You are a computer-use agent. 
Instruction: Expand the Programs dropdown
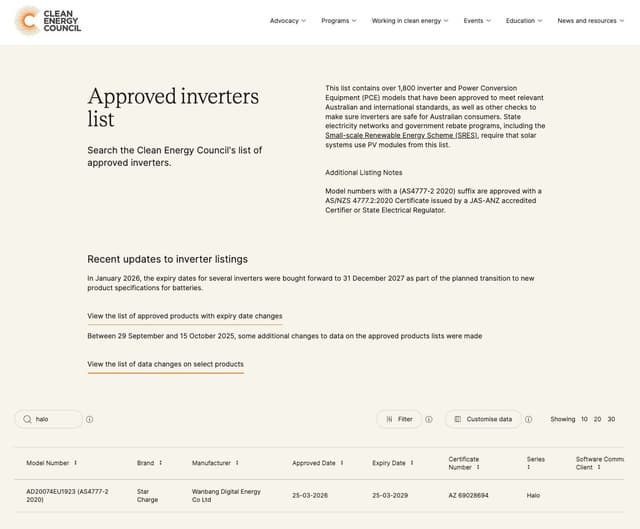(339, 21)
